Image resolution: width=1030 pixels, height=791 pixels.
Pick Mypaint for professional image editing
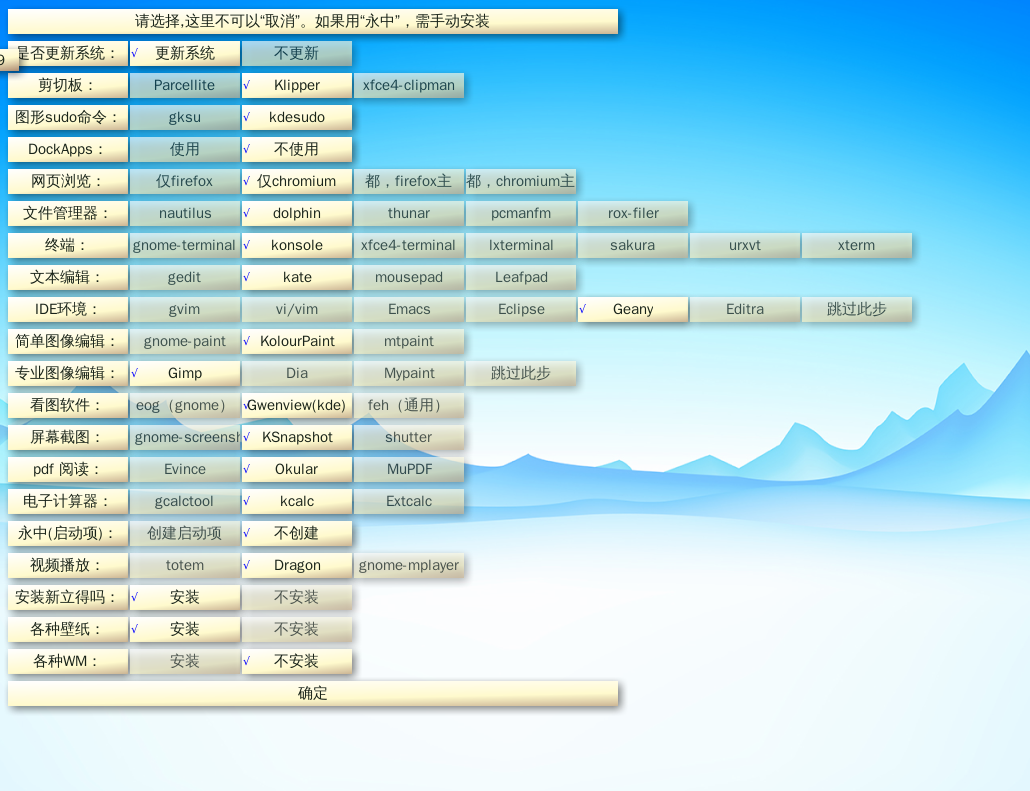tap(409, 373)
